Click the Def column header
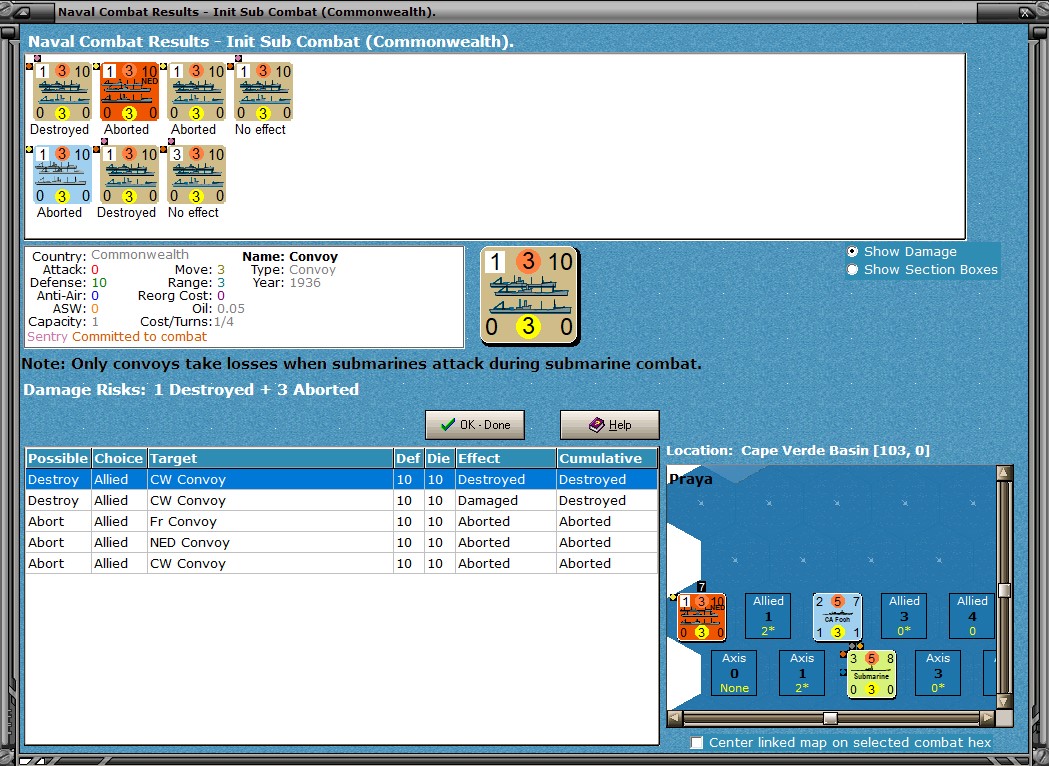 click(407, 458)
